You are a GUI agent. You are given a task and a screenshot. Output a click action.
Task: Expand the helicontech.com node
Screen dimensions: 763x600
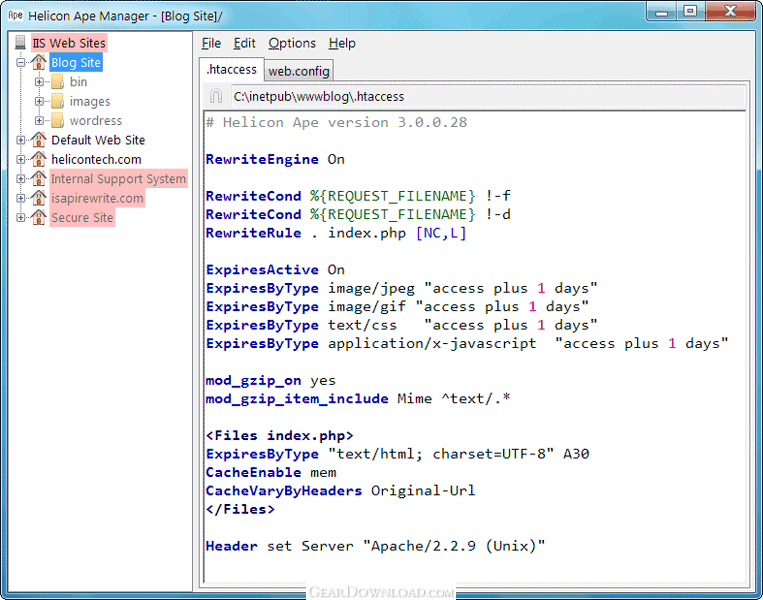tap(20, 160)
